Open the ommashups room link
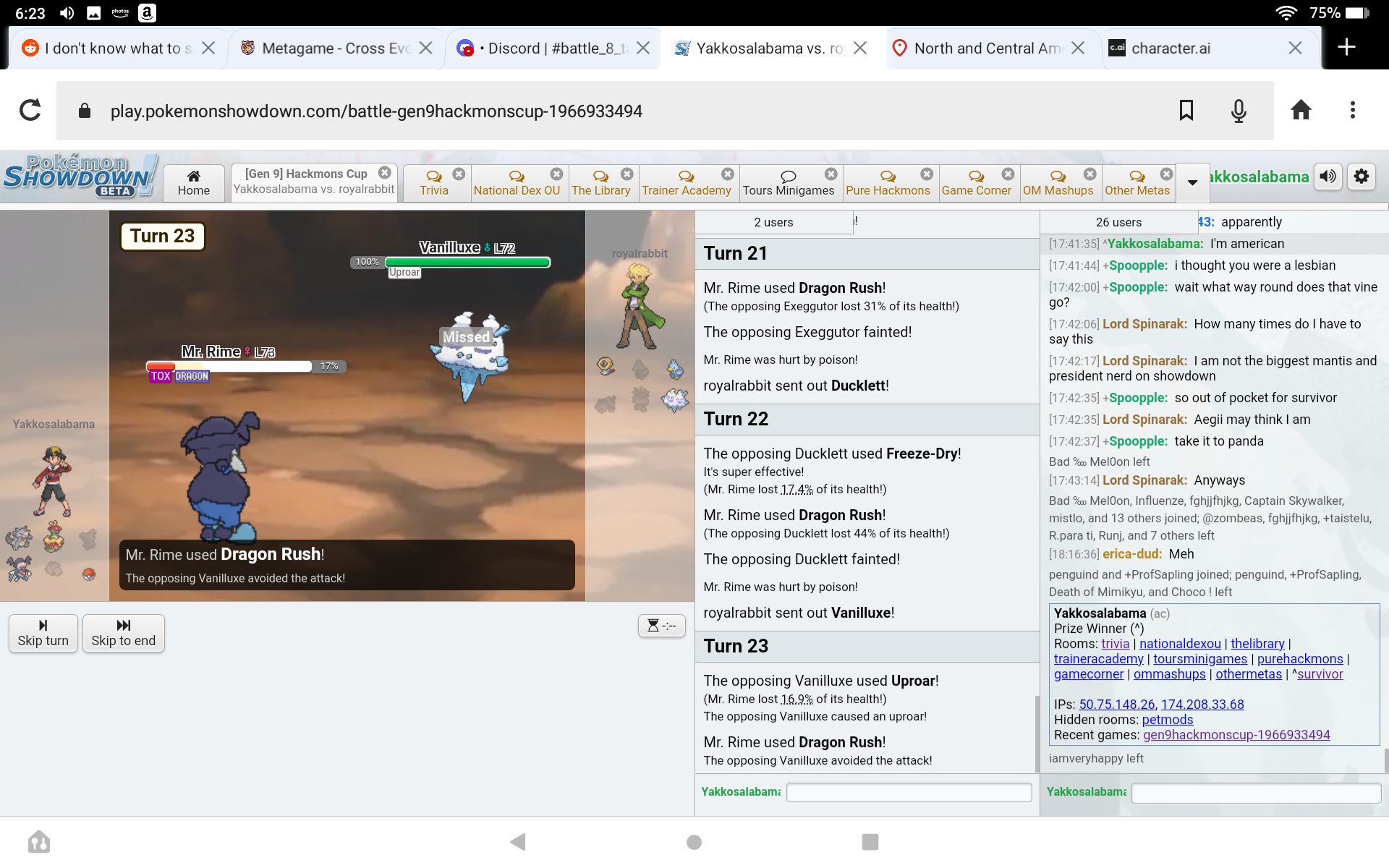Image resolution: width=1389 pixels, height=868 pixels. 1169,674
